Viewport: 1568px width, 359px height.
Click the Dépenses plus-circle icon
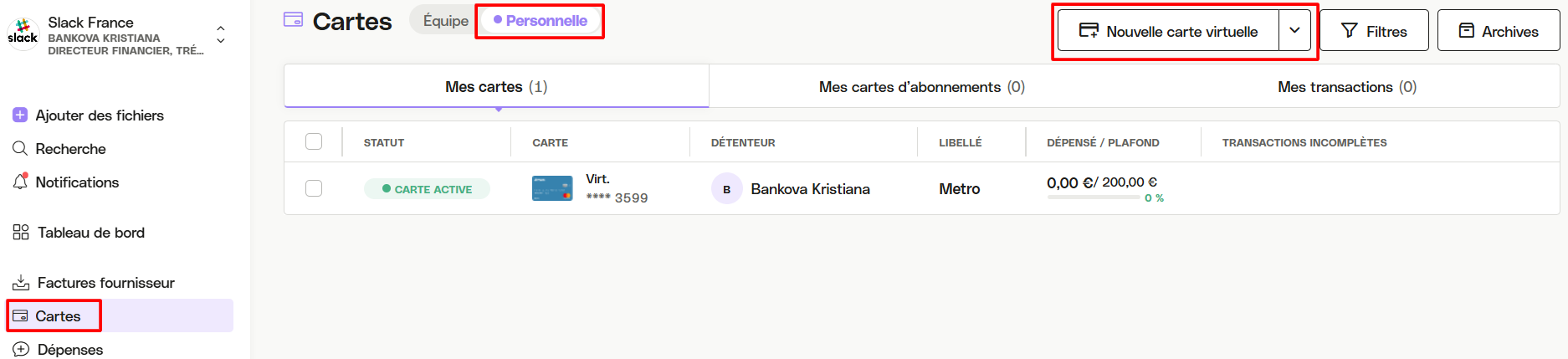coord(21,349)
